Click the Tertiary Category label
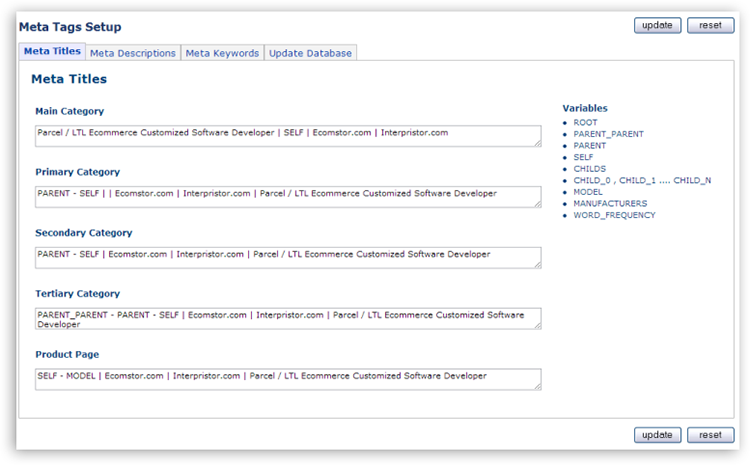 tap(77, 293)
